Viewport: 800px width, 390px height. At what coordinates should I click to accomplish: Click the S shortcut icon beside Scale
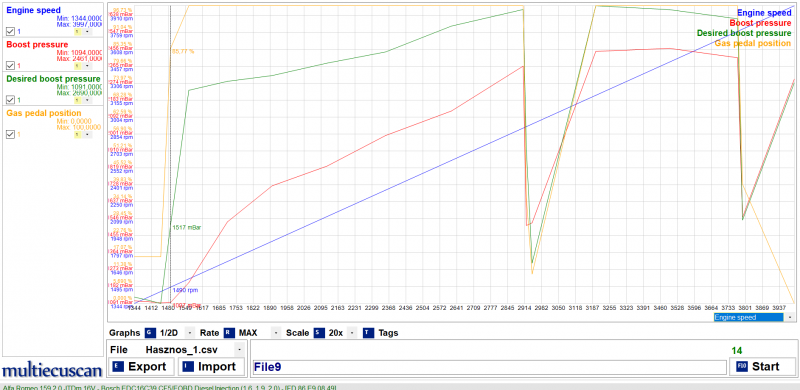pos(319,333)
